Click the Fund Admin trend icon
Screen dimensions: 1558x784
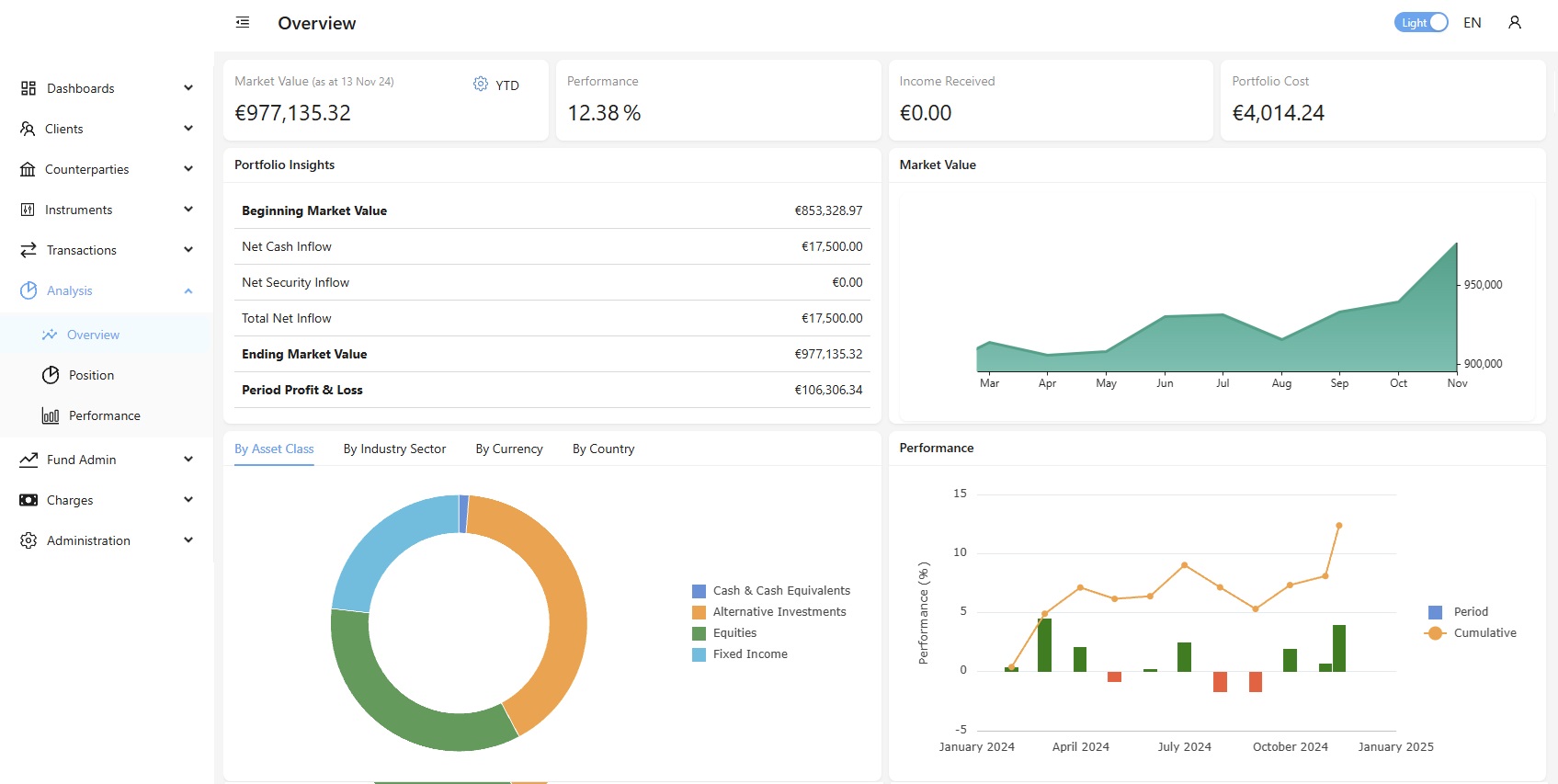(x=28, y=460)
